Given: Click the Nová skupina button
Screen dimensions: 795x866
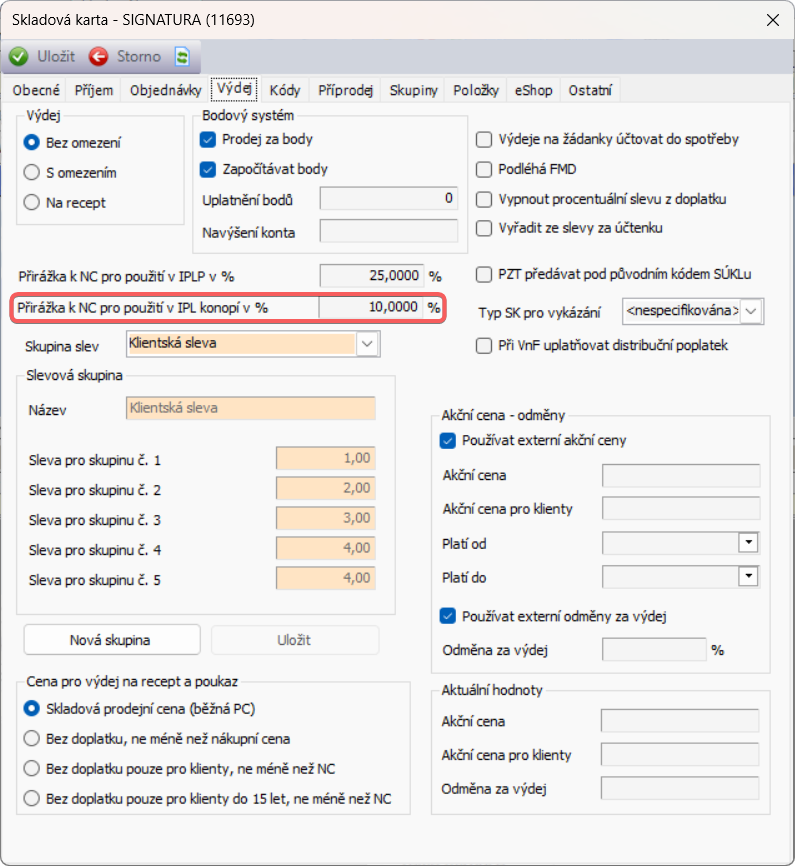Looking at the screenshot, I should (112, 640).
